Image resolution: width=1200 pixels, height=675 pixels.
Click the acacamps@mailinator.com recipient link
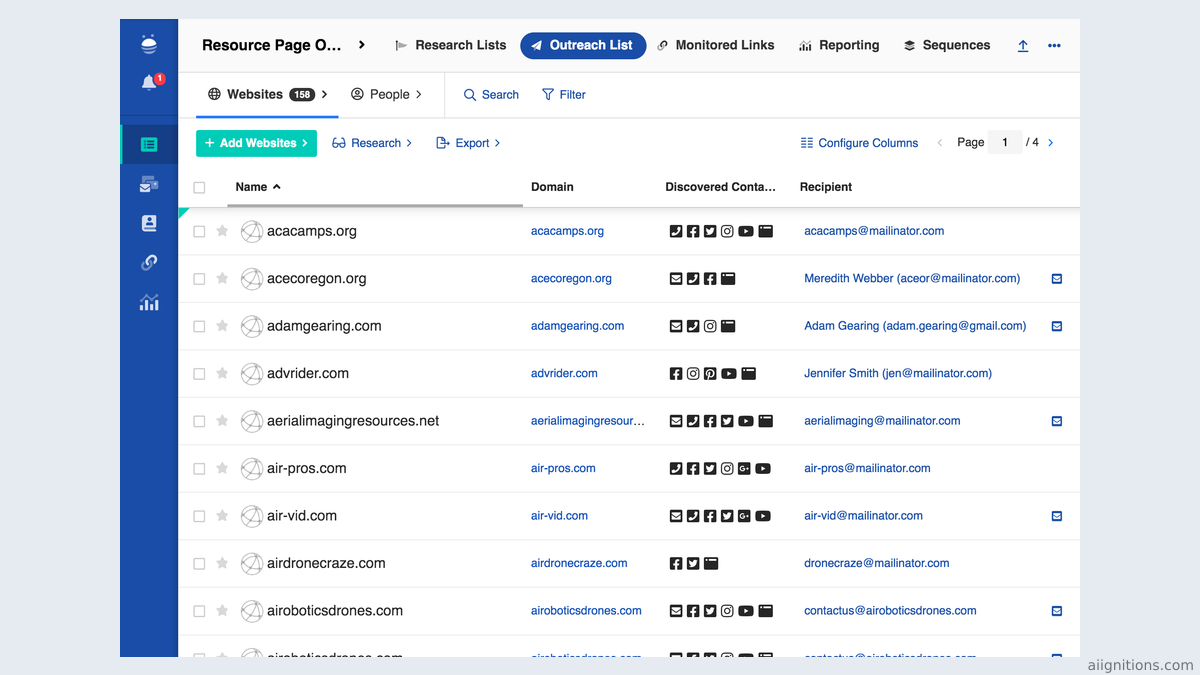click(874, 231)
